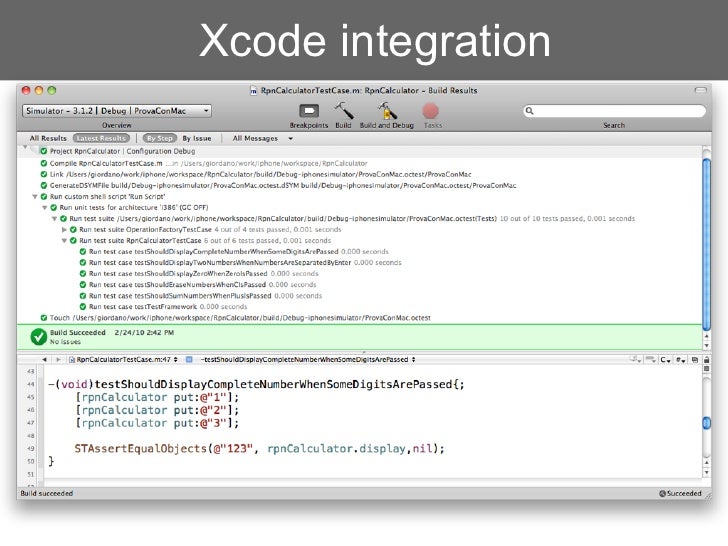Click the included files # icon in editor bar
Viewport: 728px width, 546px height.
coord(681,360)
